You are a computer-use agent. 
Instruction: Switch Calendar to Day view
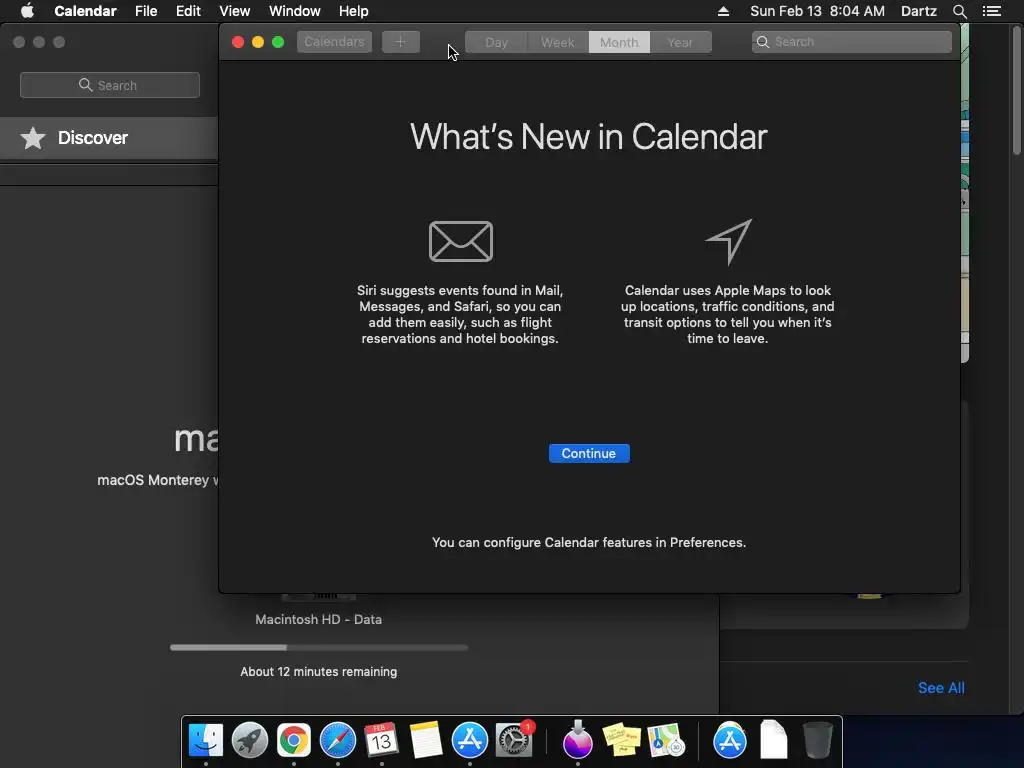pos(496,42)
